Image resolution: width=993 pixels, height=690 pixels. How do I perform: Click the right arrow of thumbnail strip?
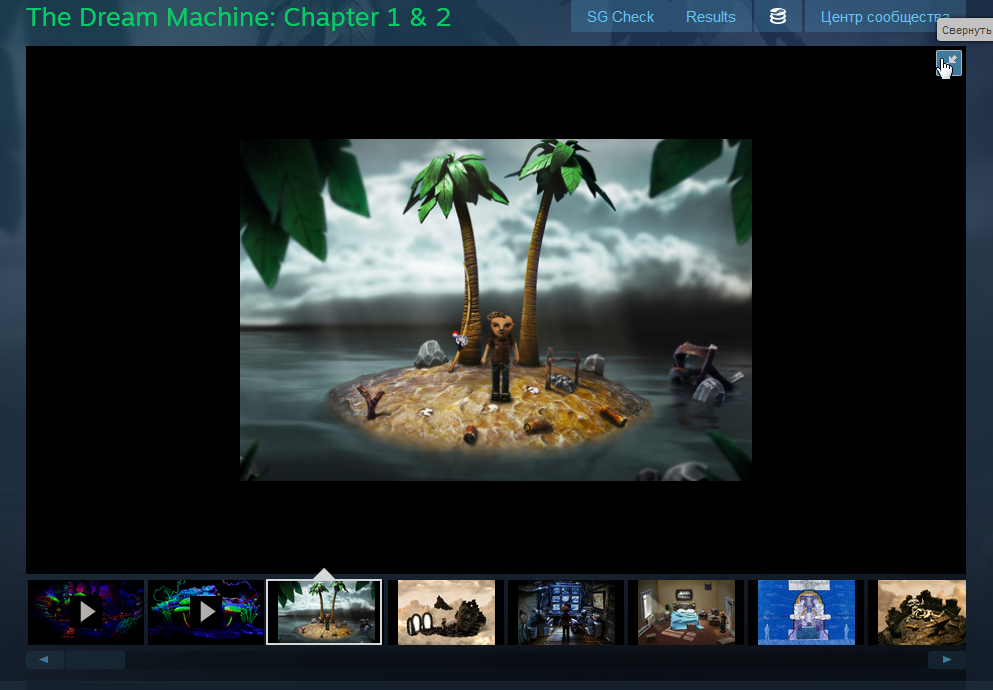[947, 660]
